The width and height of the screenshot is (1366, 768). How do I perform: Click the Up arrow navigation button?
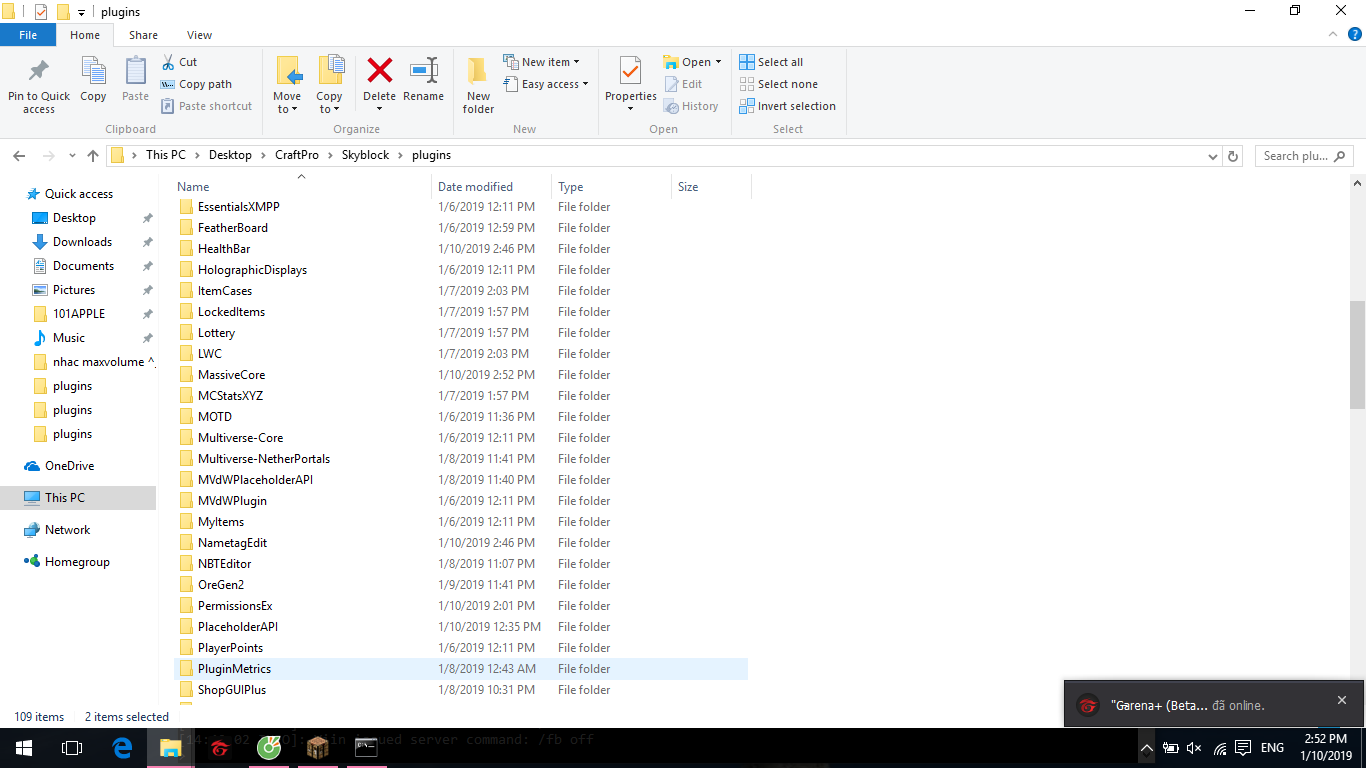[93, 156]
